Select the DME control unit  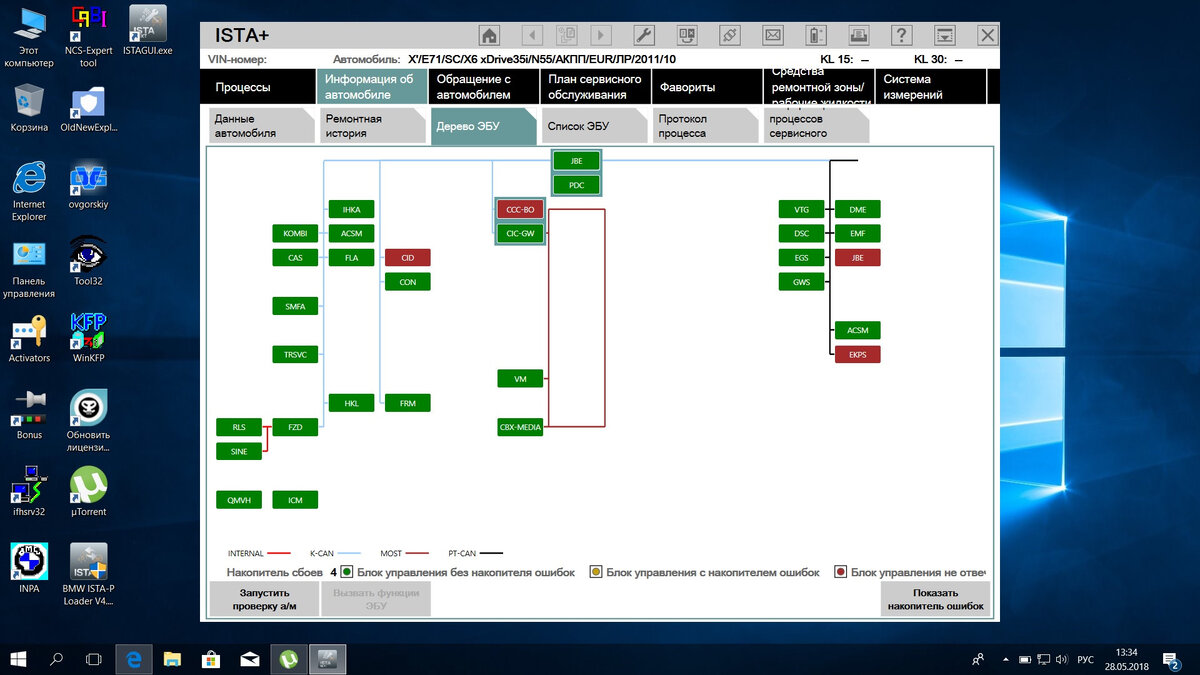857,209
